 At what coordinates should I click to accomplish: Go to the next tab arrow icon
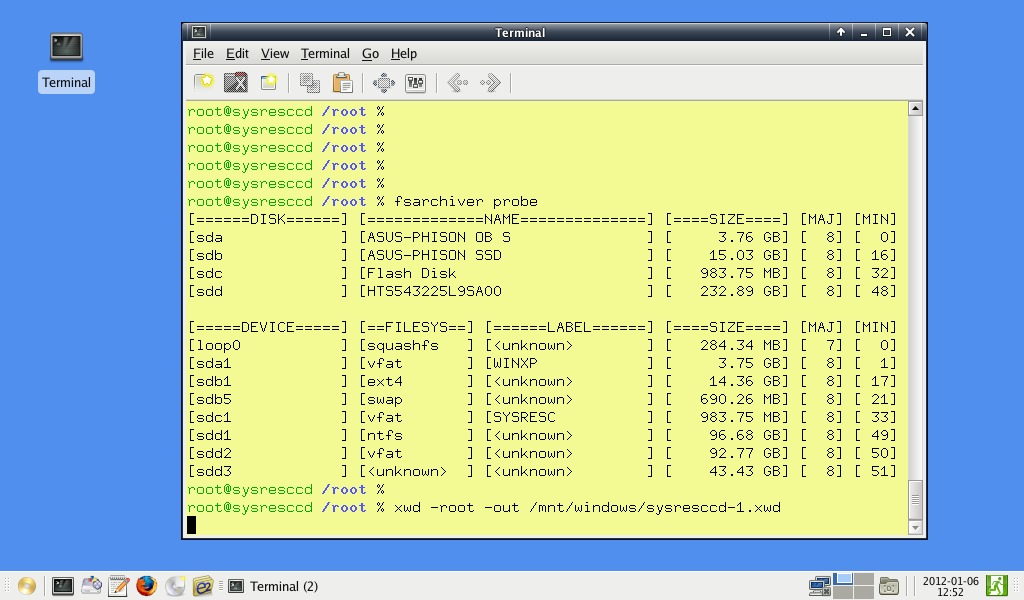(490, 82)
